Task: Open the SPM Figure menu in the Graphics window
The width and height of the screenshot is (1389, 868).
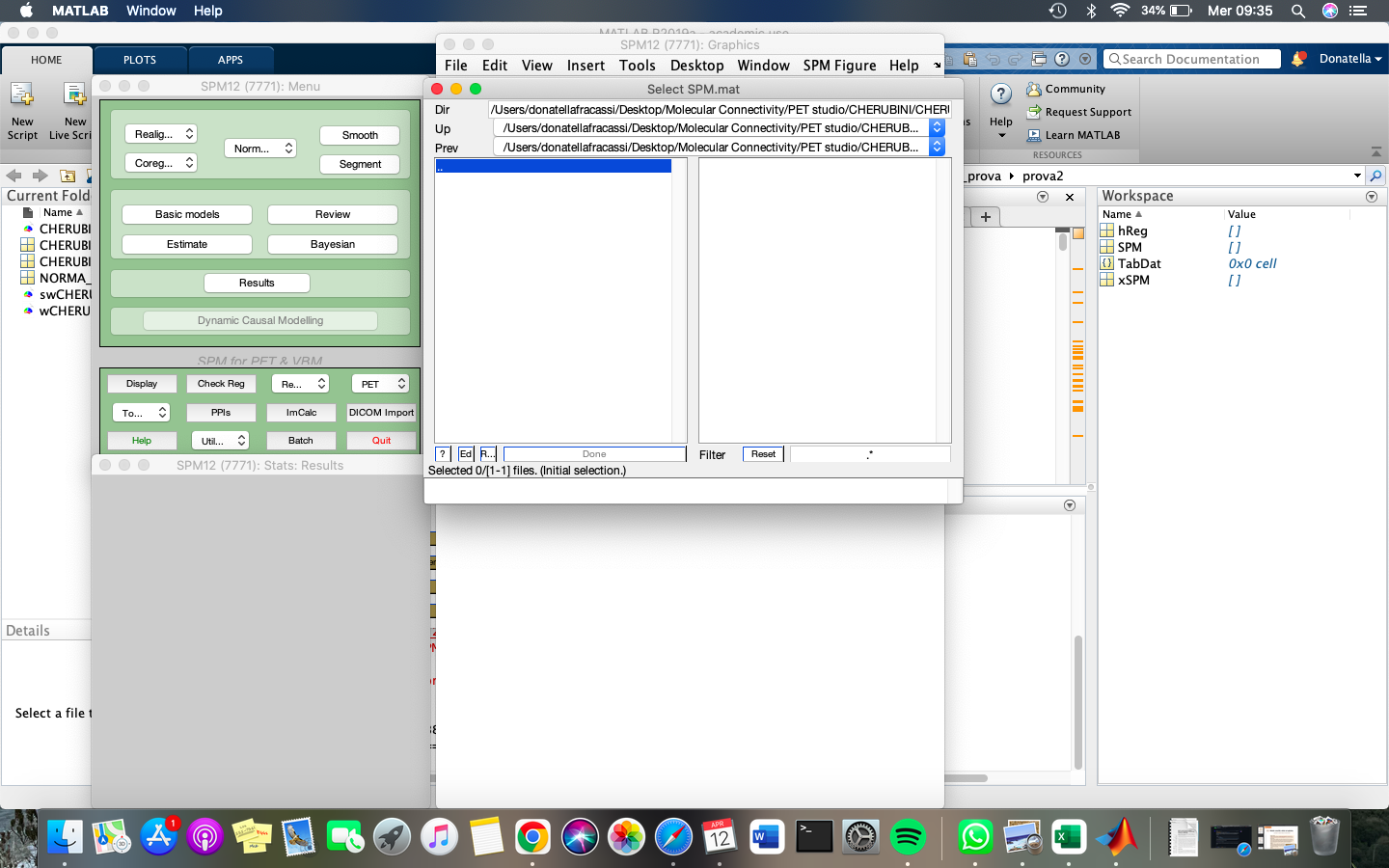Action: [839, 66]
